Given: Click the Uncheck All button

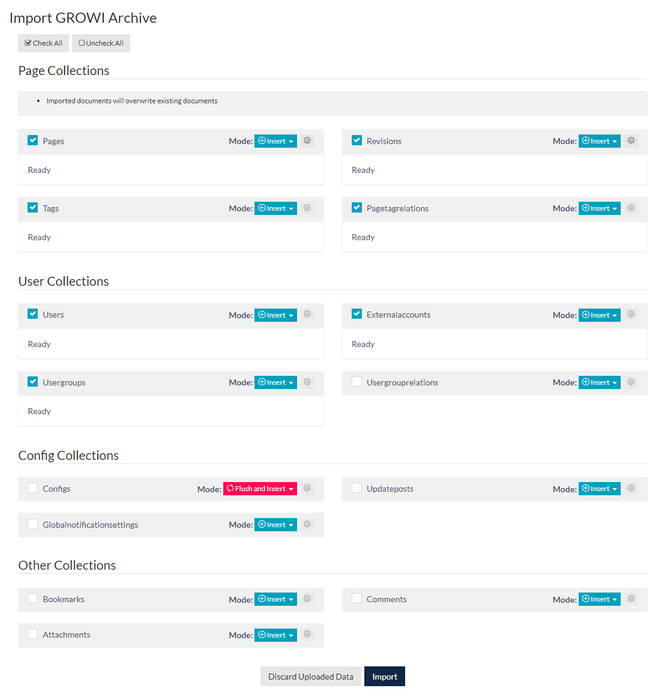Looking at the screenshot, I should [101, 43].
